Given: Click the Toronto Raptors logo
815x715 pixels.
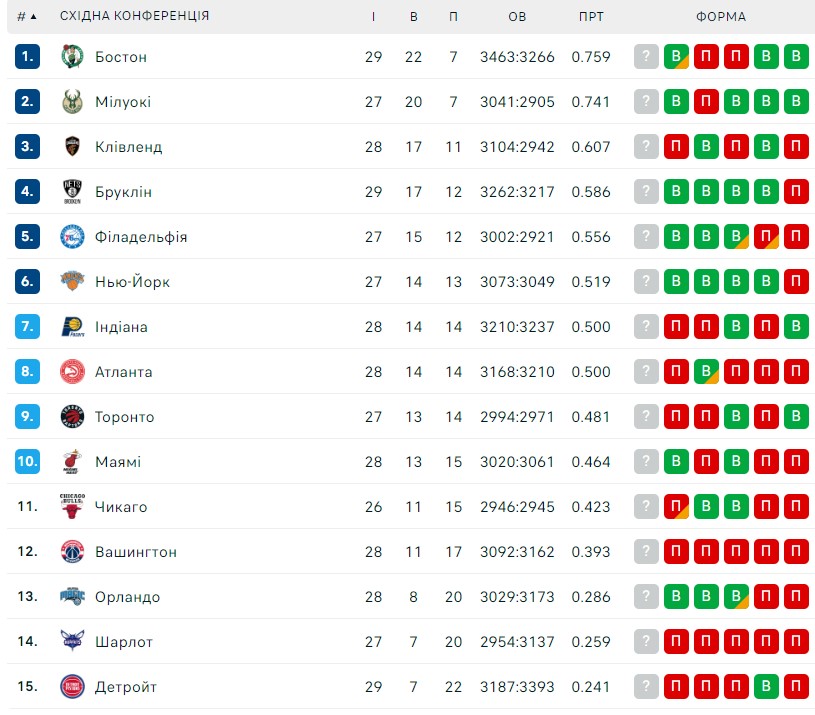Looking at the screenshot, I should point(72,416).
